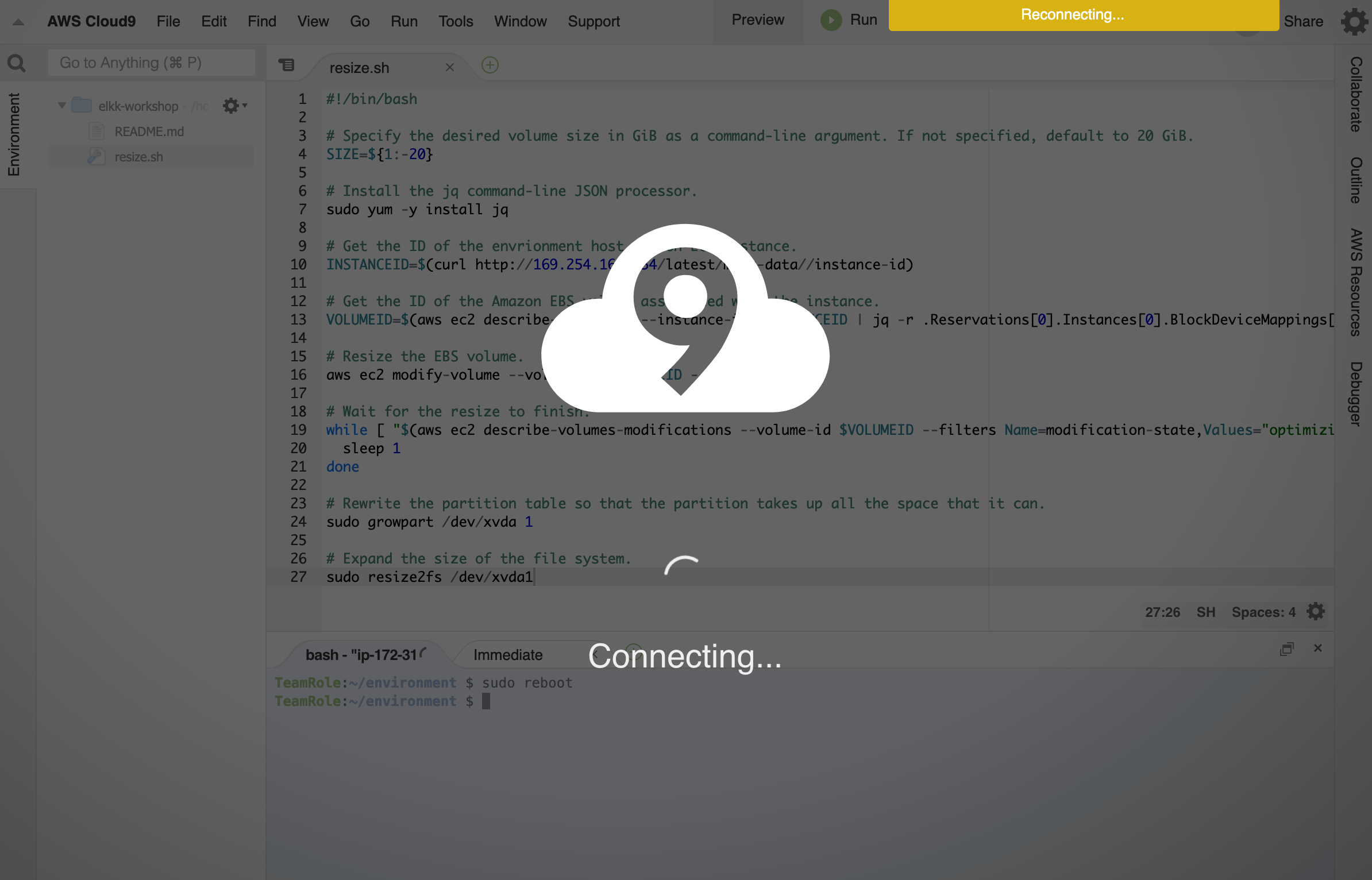Open the View menu

[x=313, y=21]
